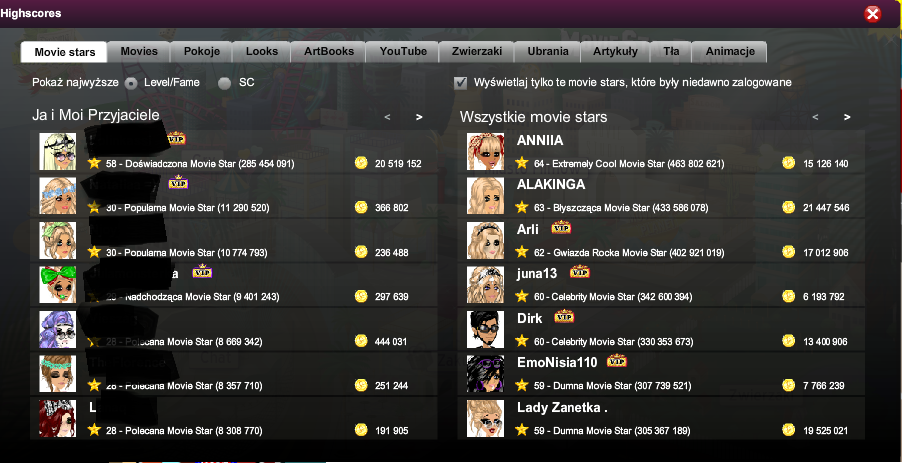Select the SC radio button
The image size is (902, 463).
click(x=224, y=83)
